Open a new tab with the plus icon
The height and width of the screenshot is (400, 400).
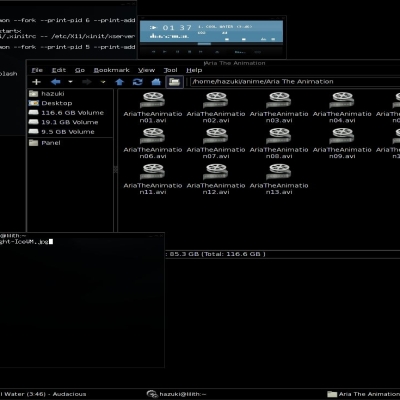pyautogui.click(x=36, y=82)
